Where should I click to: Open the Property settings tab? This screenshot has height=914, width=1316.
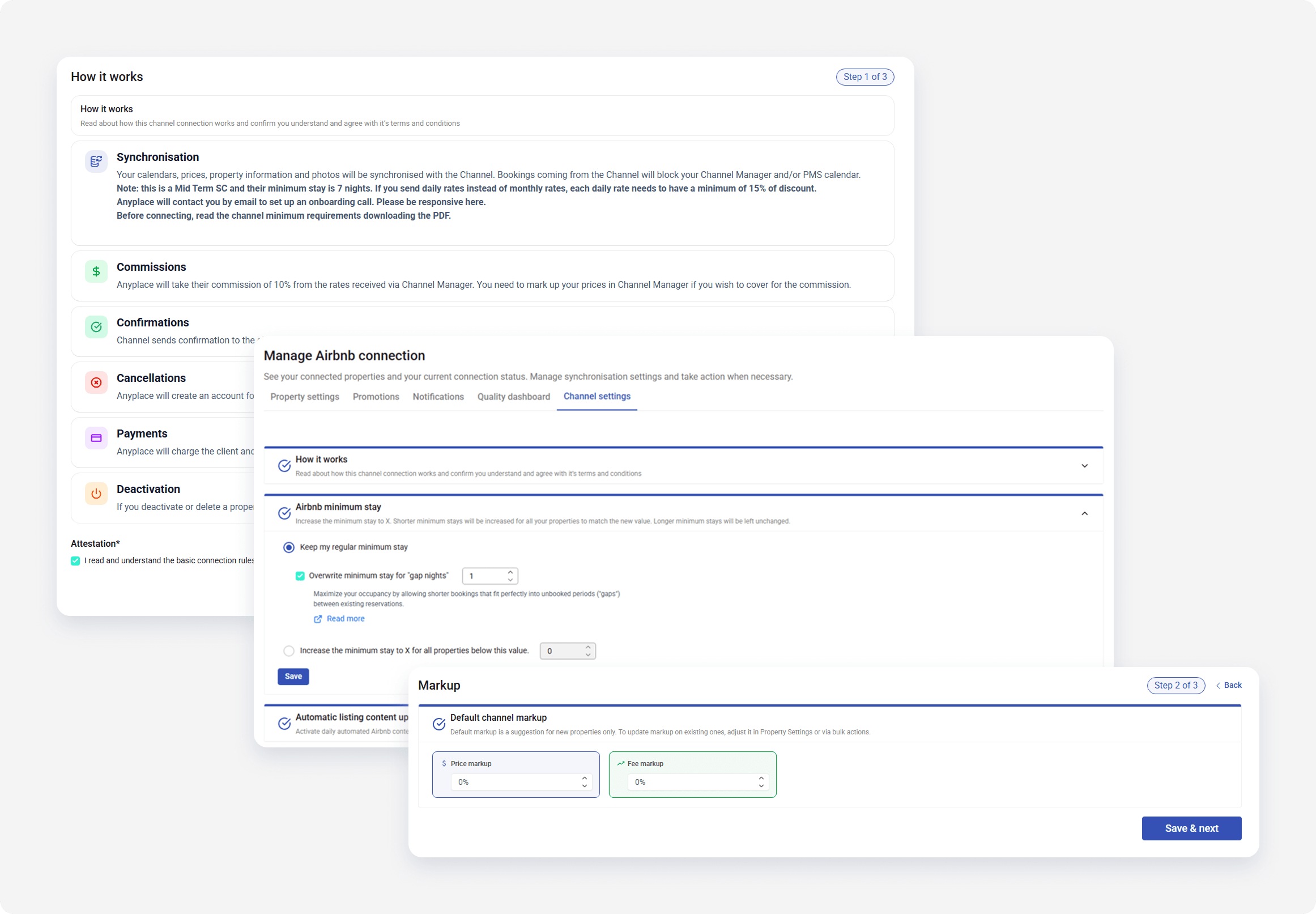click(305, 397)
